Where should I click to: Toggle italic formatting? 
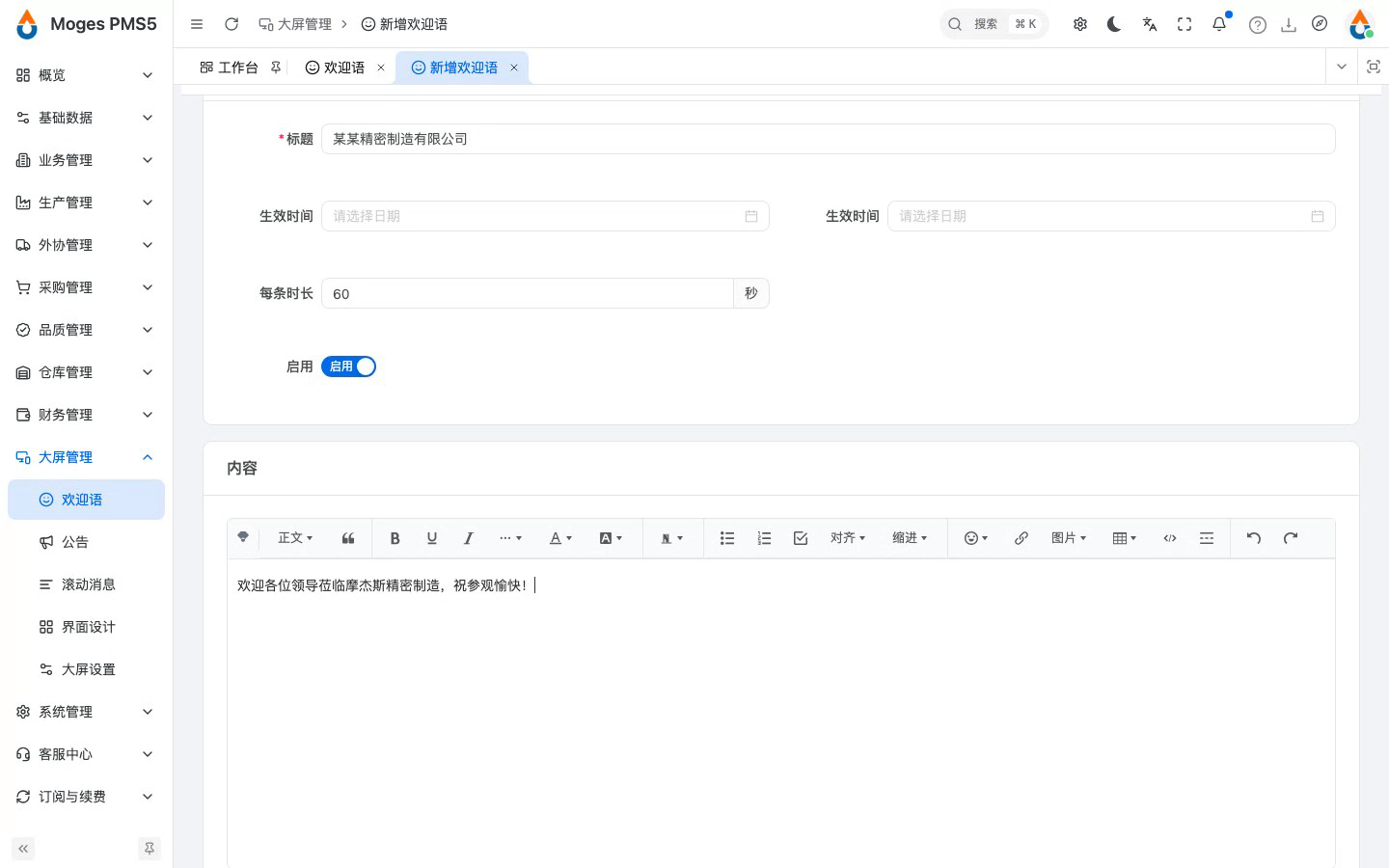coord(469,538)
